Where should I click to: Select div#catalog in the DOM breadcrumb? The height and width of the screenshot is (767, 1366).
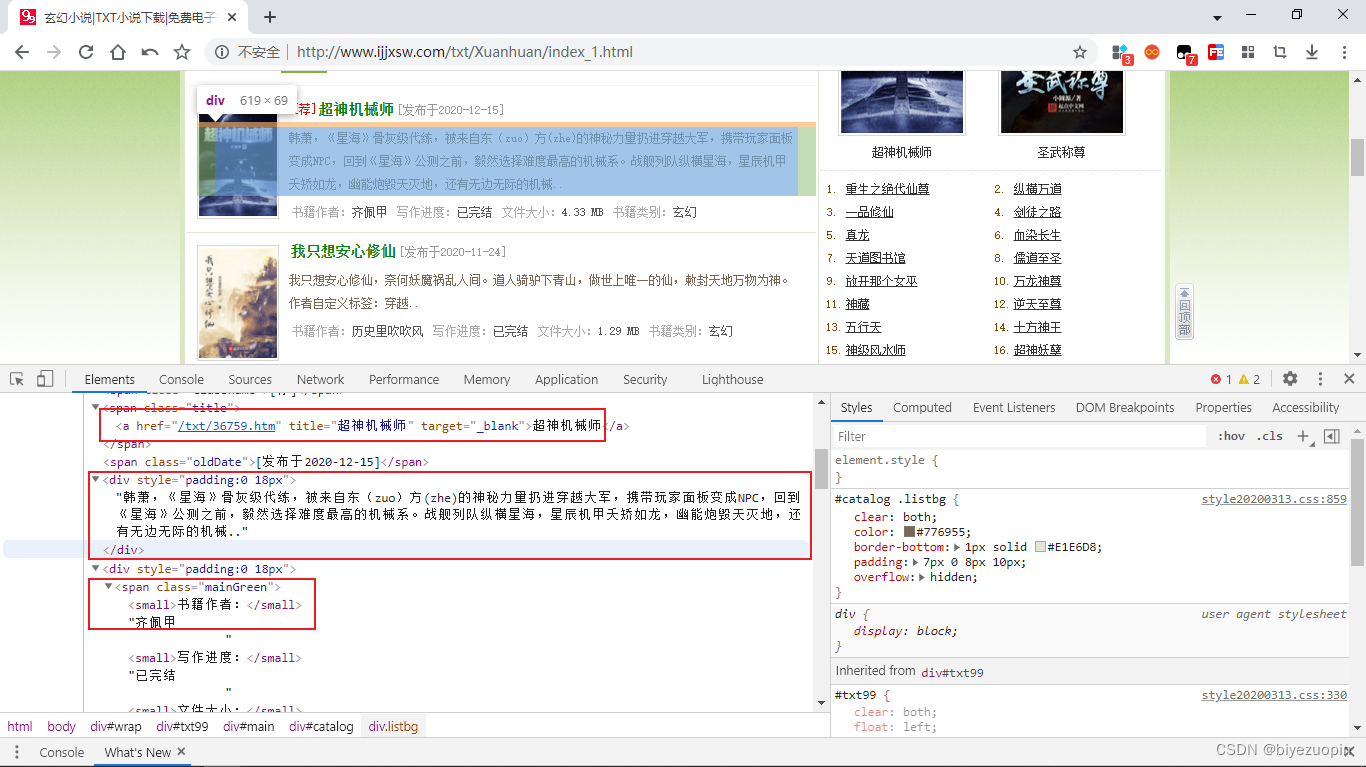[x=320, y=727]
